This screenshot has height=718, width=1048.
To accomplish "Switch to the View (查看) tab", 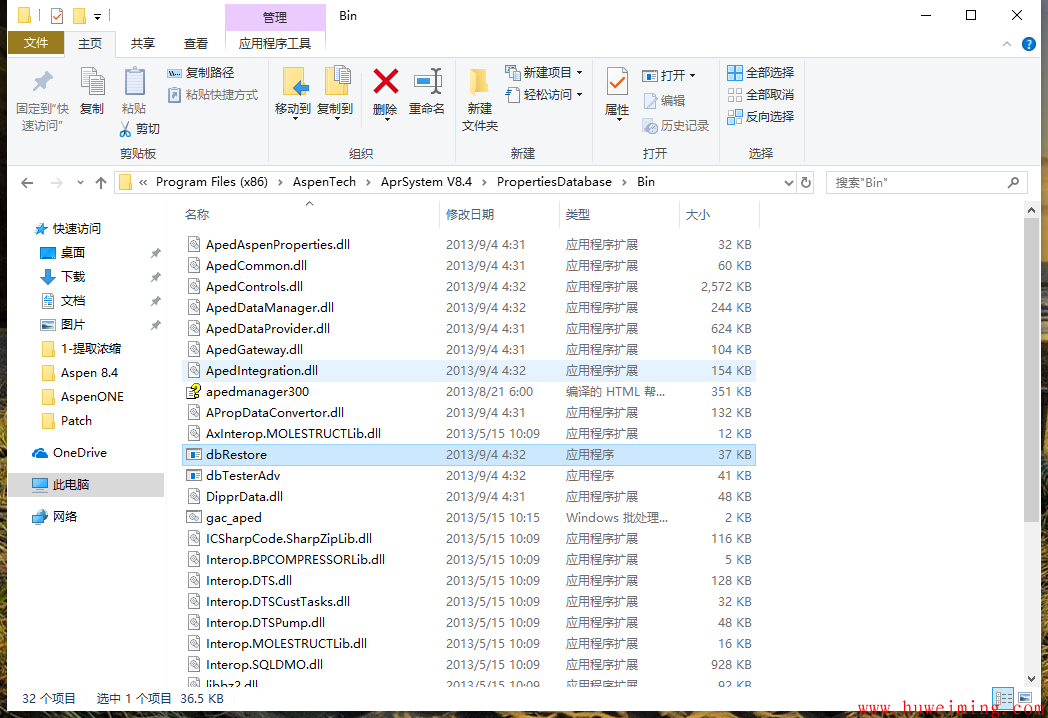I will tap(196, 43).
